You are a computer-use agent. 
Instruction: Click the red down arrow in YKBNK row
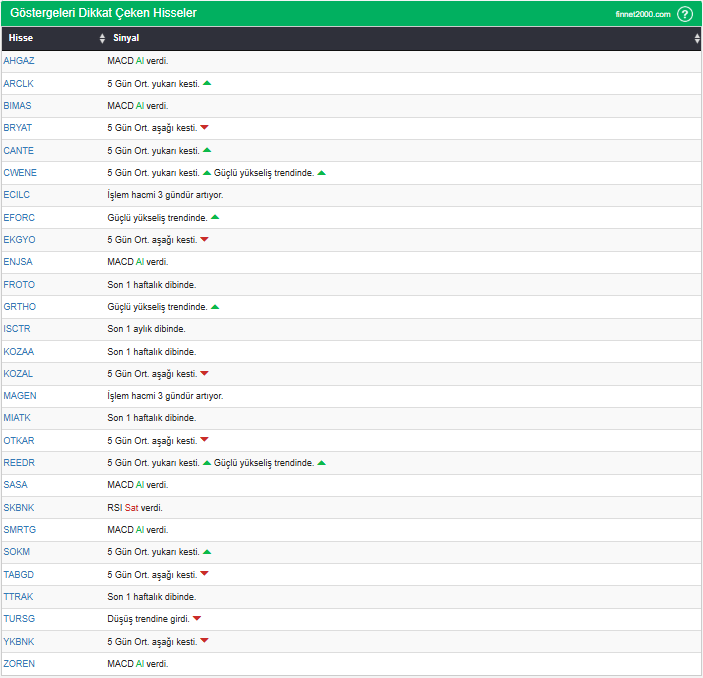click(x=204, y=640)
